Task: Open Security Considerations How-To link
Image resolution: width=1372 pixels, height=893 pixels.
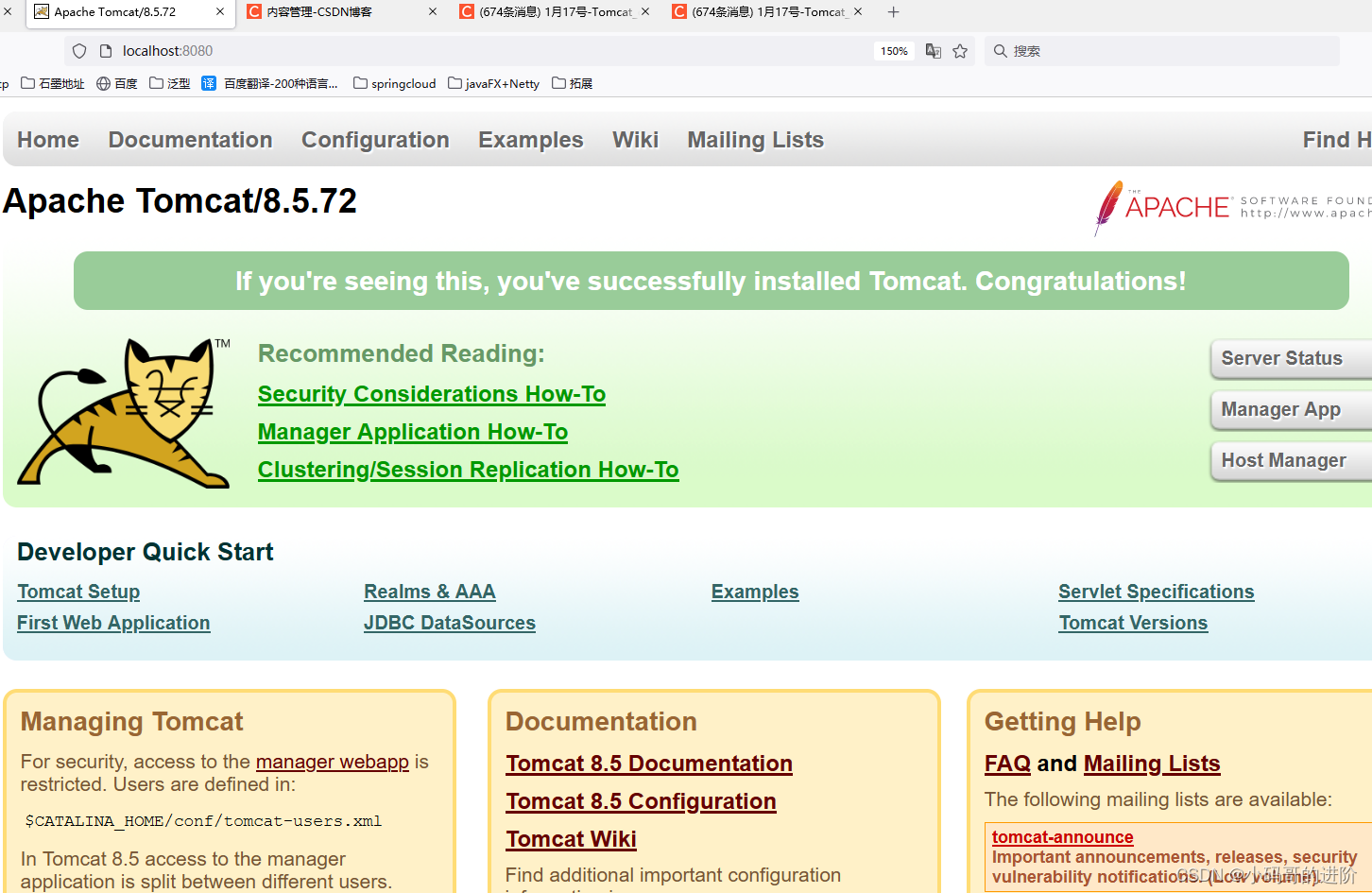Action: click(431, 394)
